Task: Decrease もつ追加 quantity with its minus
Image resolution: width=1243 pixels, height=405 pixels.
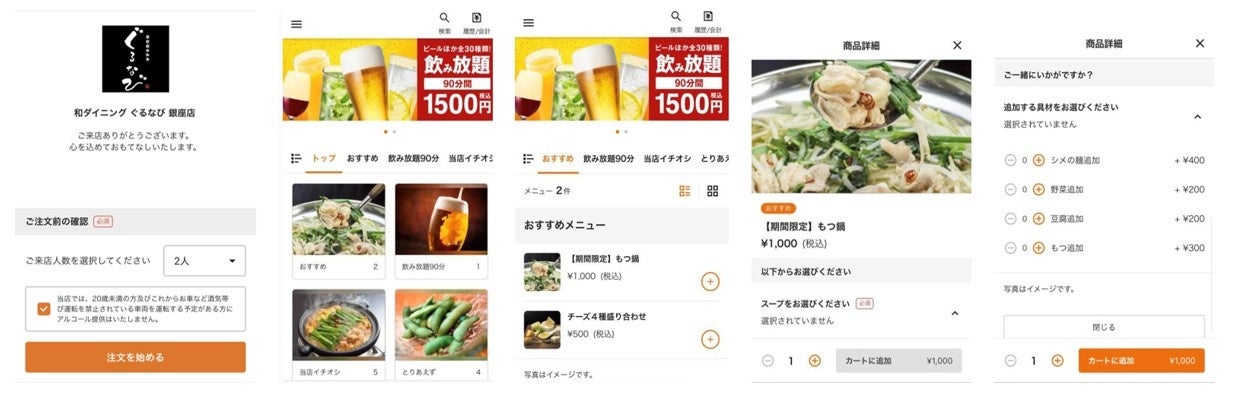Action: point(1010,248)
